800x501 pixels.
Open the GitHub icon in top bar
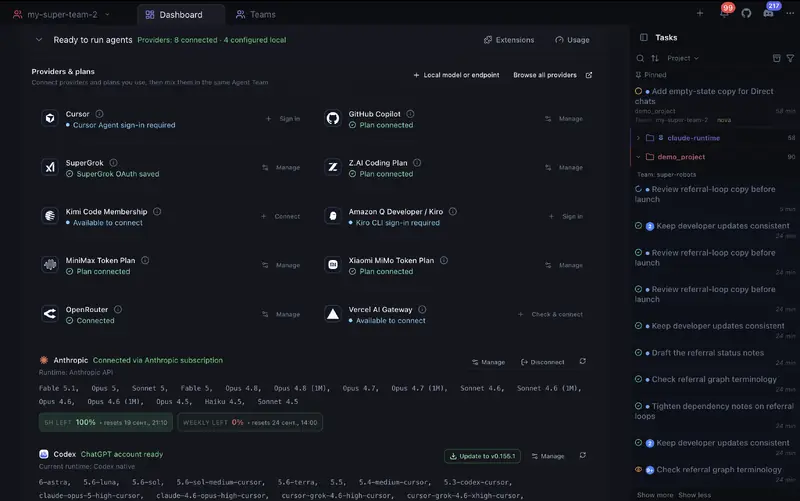746,13
